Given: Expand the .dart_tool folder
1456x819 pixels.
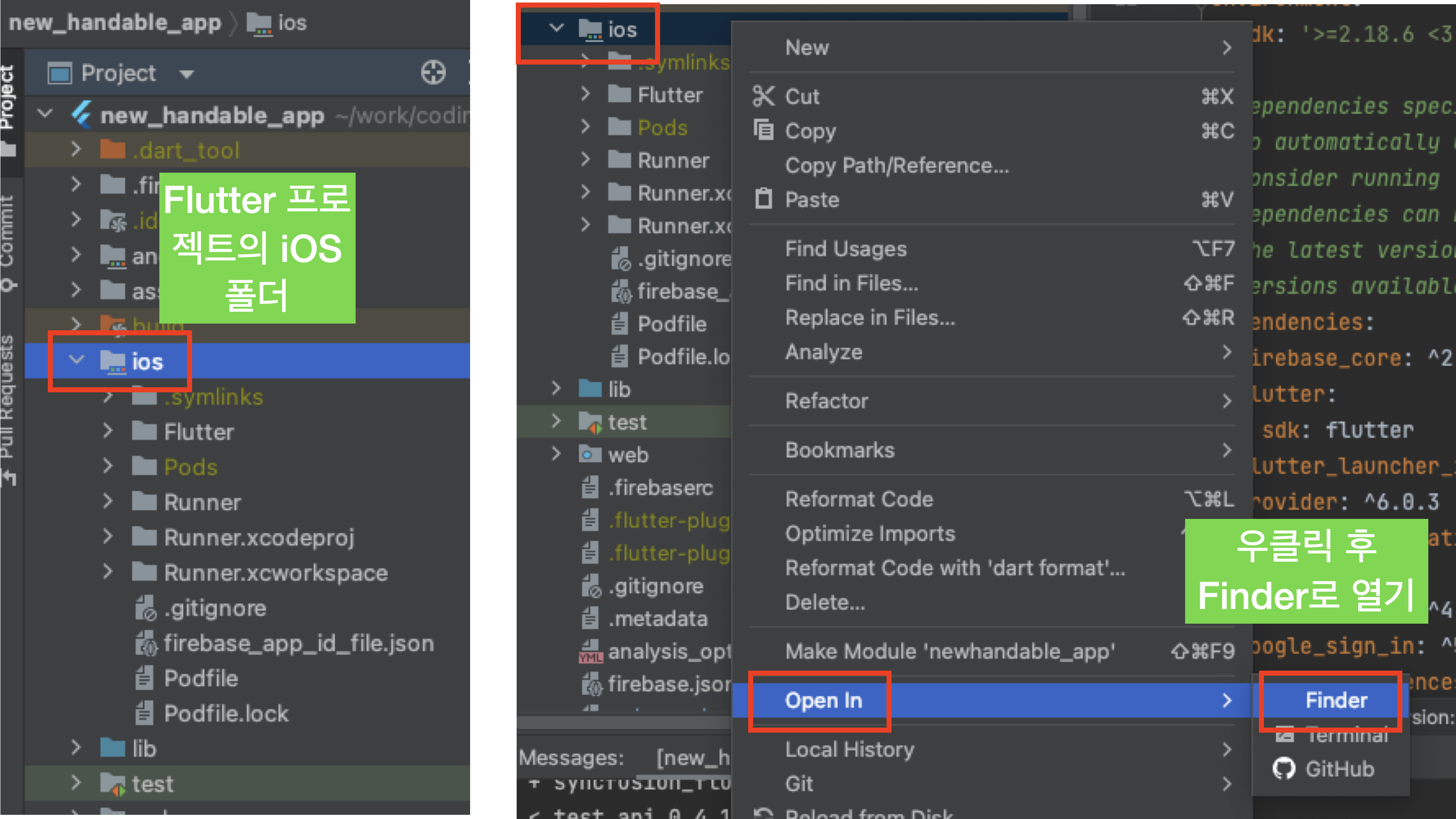Looking at the screenshot, I should pos(76,150).
